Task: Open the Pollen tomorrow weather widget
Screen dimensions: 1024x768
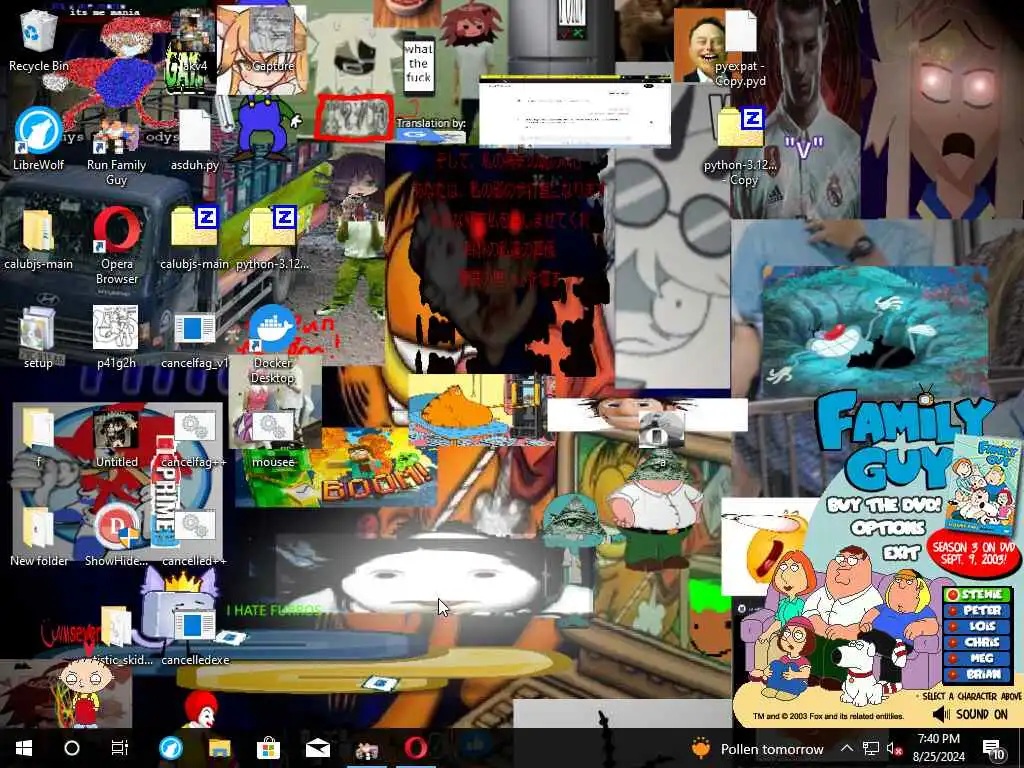Action: point(758,748)
